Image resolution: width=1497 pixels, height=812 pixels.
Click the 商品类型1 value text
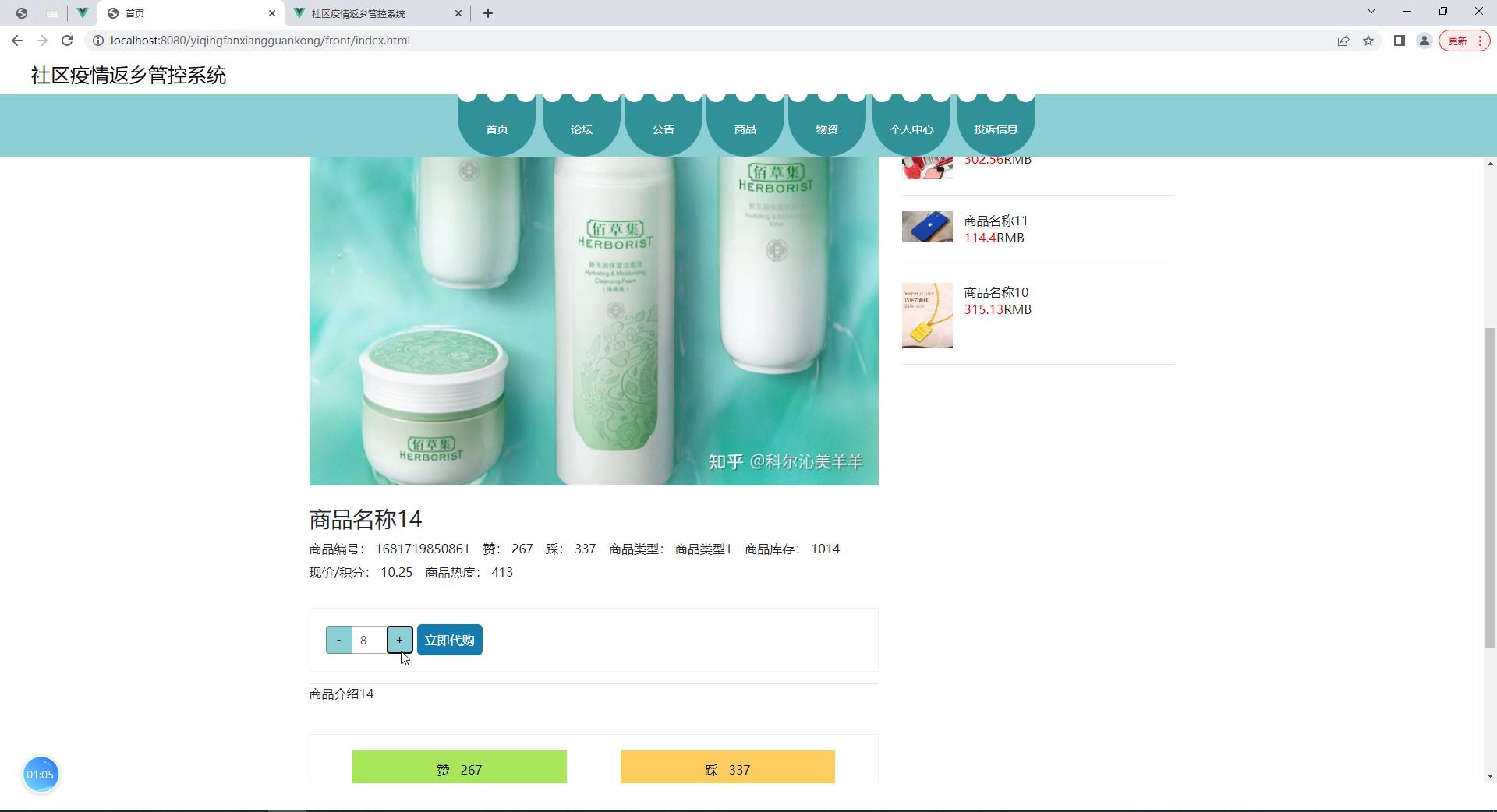pos(703,549)
